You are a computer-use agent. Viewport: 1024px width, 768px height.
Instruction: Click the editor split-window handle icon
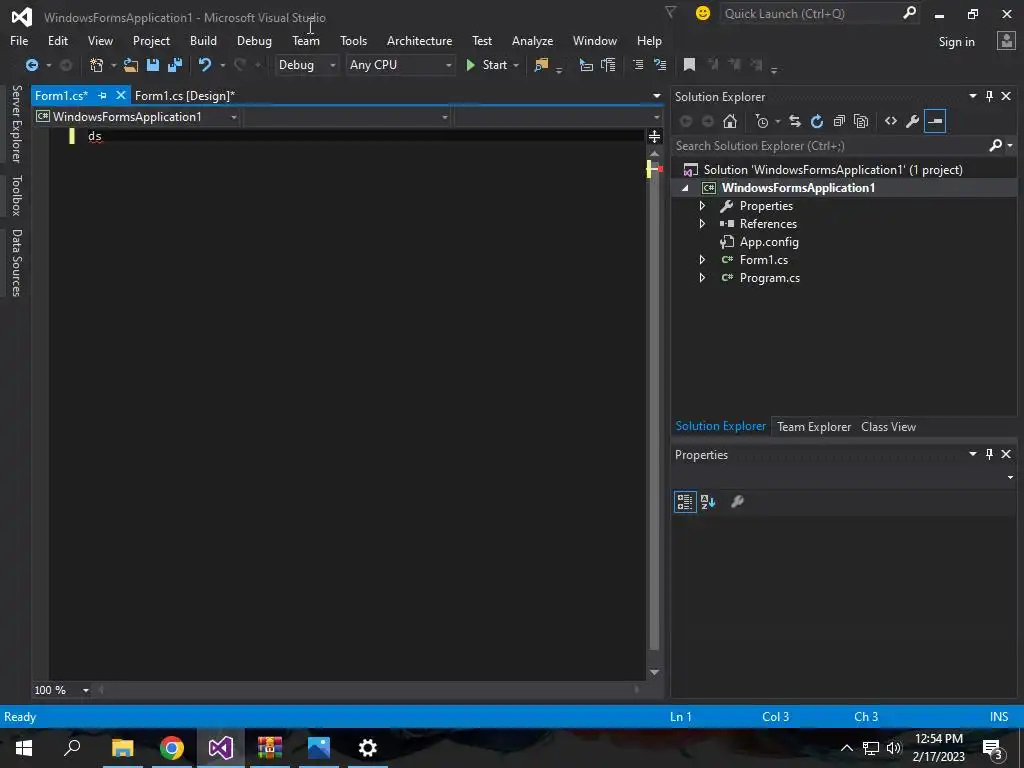coord(654,136)
